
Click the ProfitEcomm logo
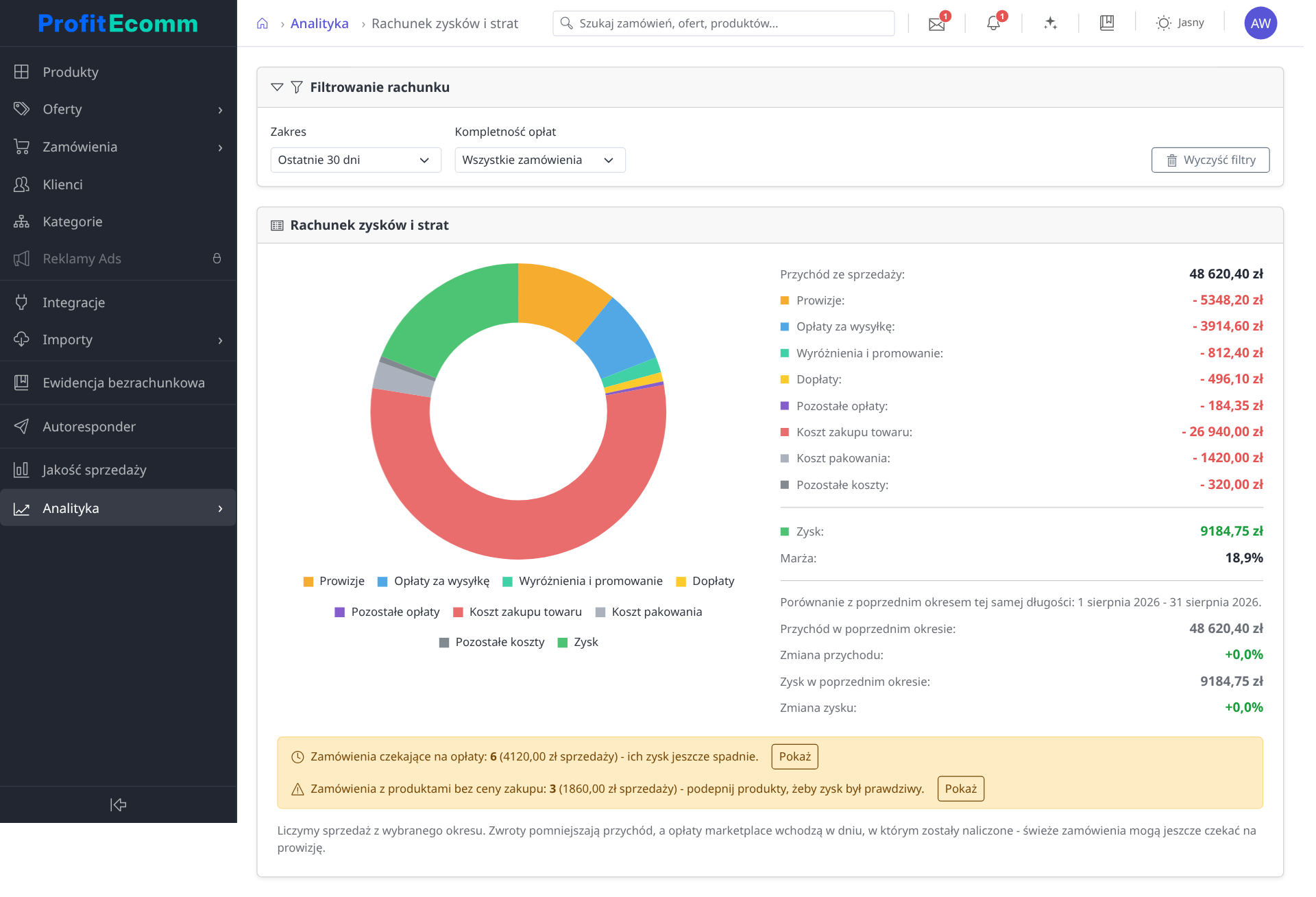pyautogui.click(x=118, y=23)
